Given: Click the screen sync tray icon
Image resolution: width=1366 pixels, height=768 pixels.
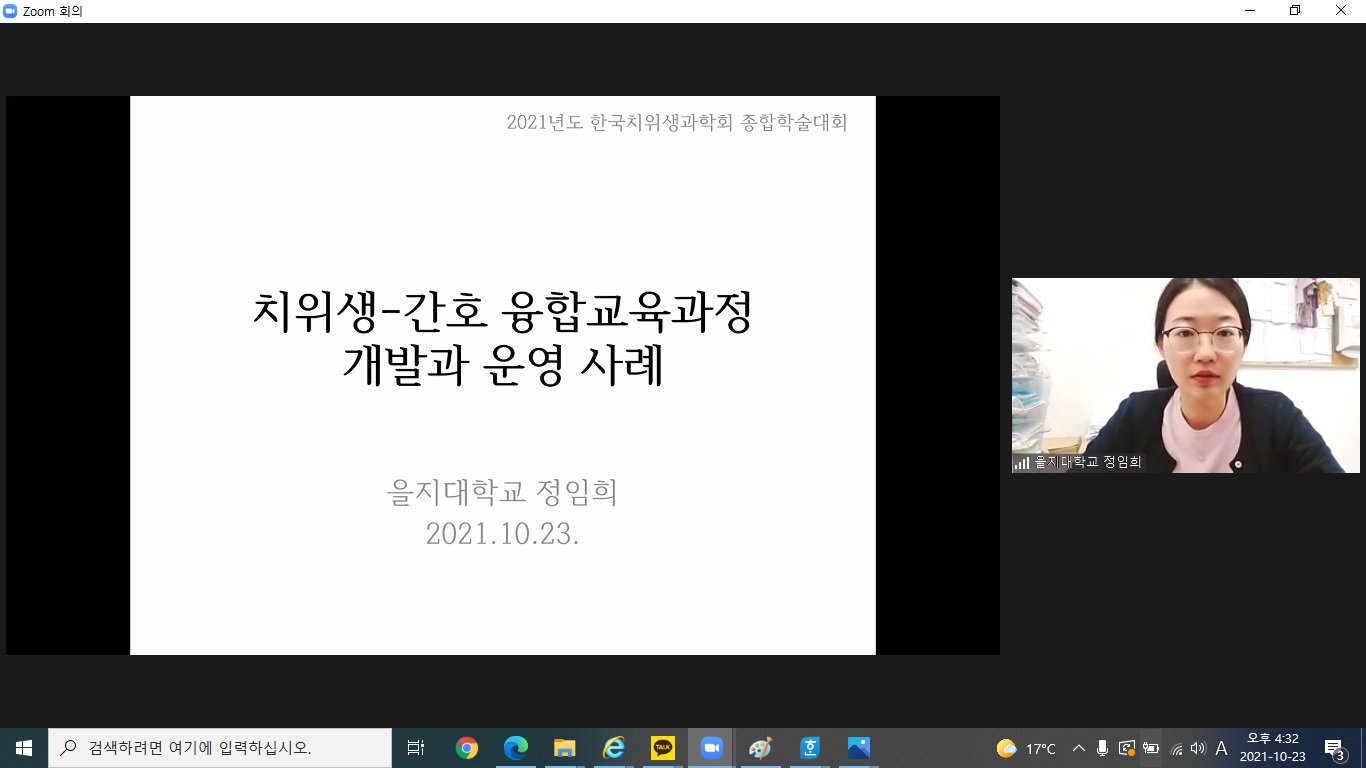Looking at the screenshot, I should pos(1127,748).
